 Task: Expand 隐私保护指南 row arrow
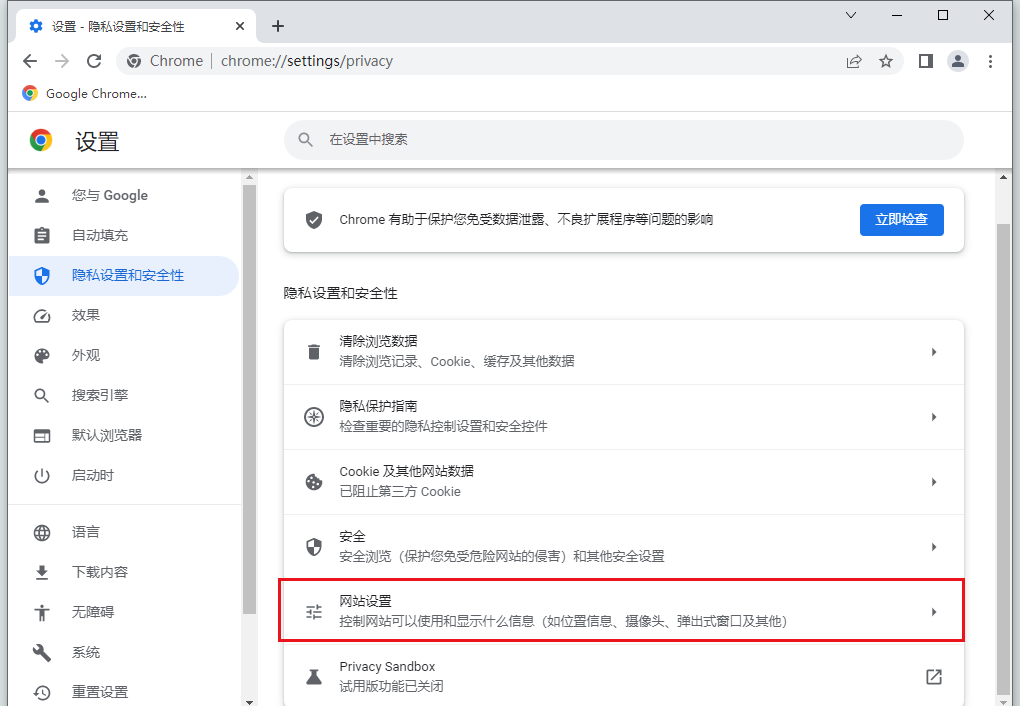[933, 417]
